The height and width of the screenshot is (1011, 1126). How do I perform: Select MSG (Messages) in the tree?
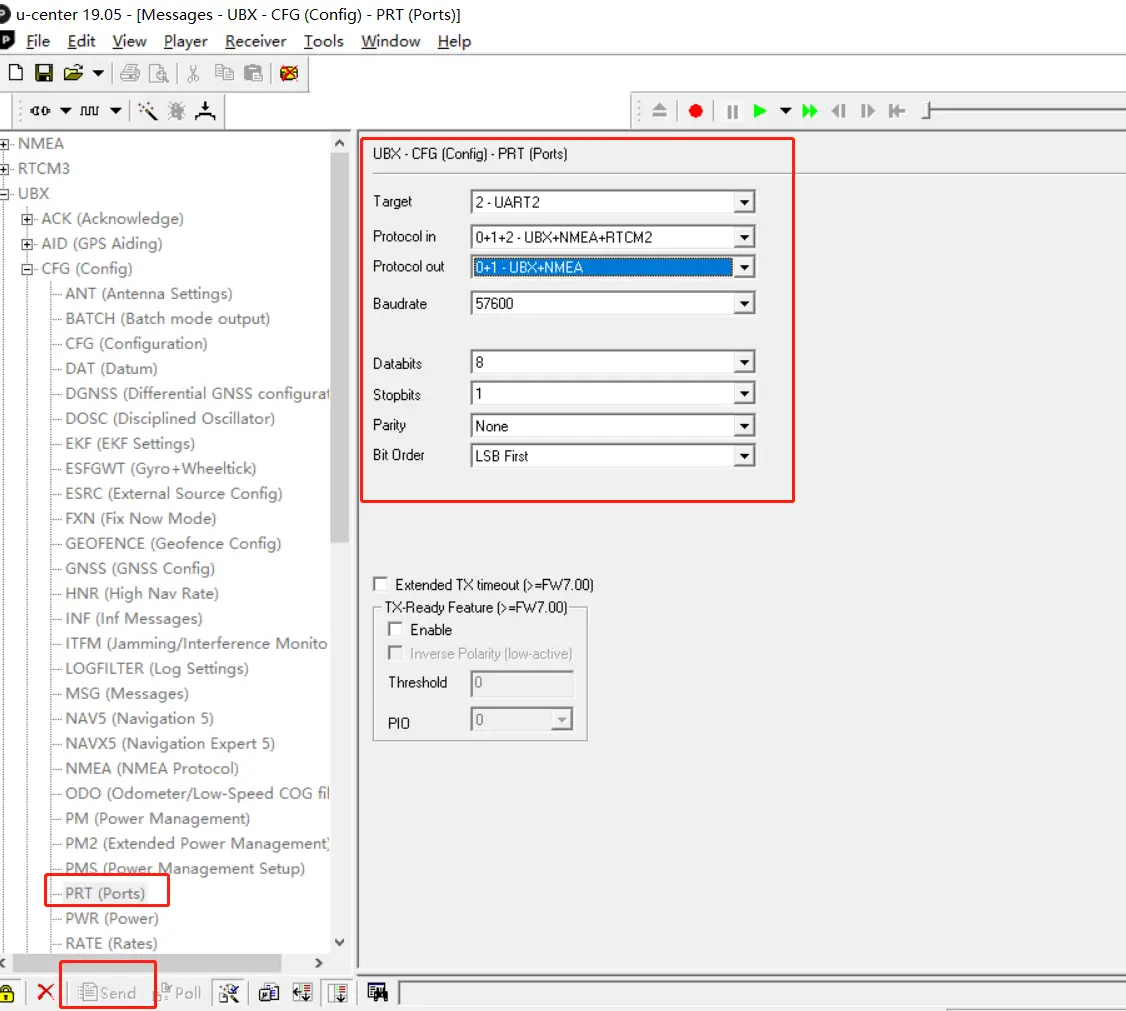click(x=126, y=693)
